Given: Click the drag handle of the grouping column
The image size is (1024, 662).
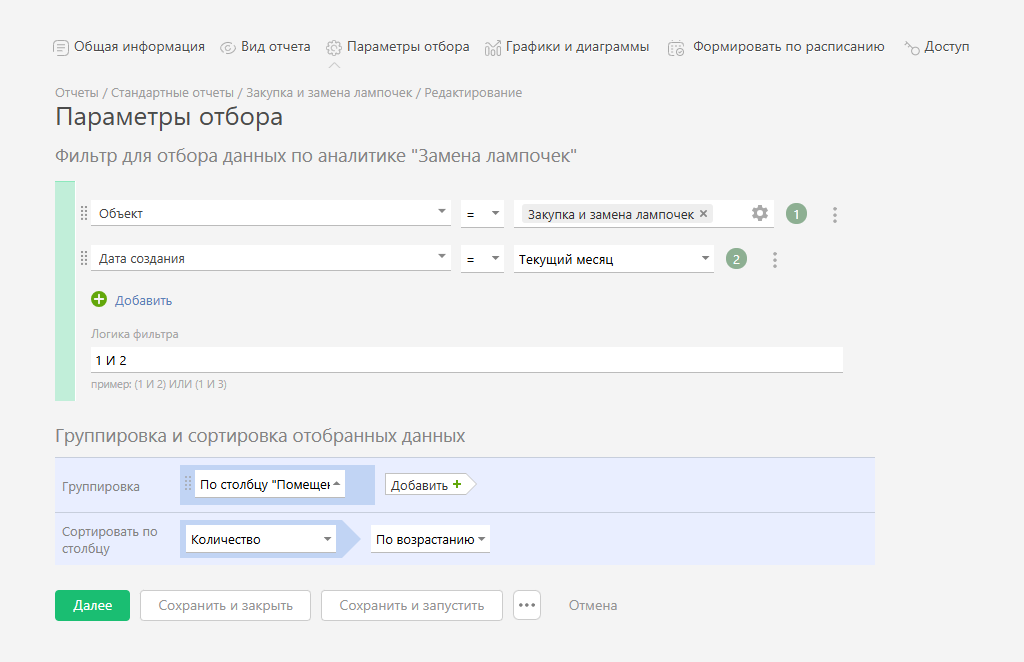Looking at the screenshot, I should tap(187, 484).
